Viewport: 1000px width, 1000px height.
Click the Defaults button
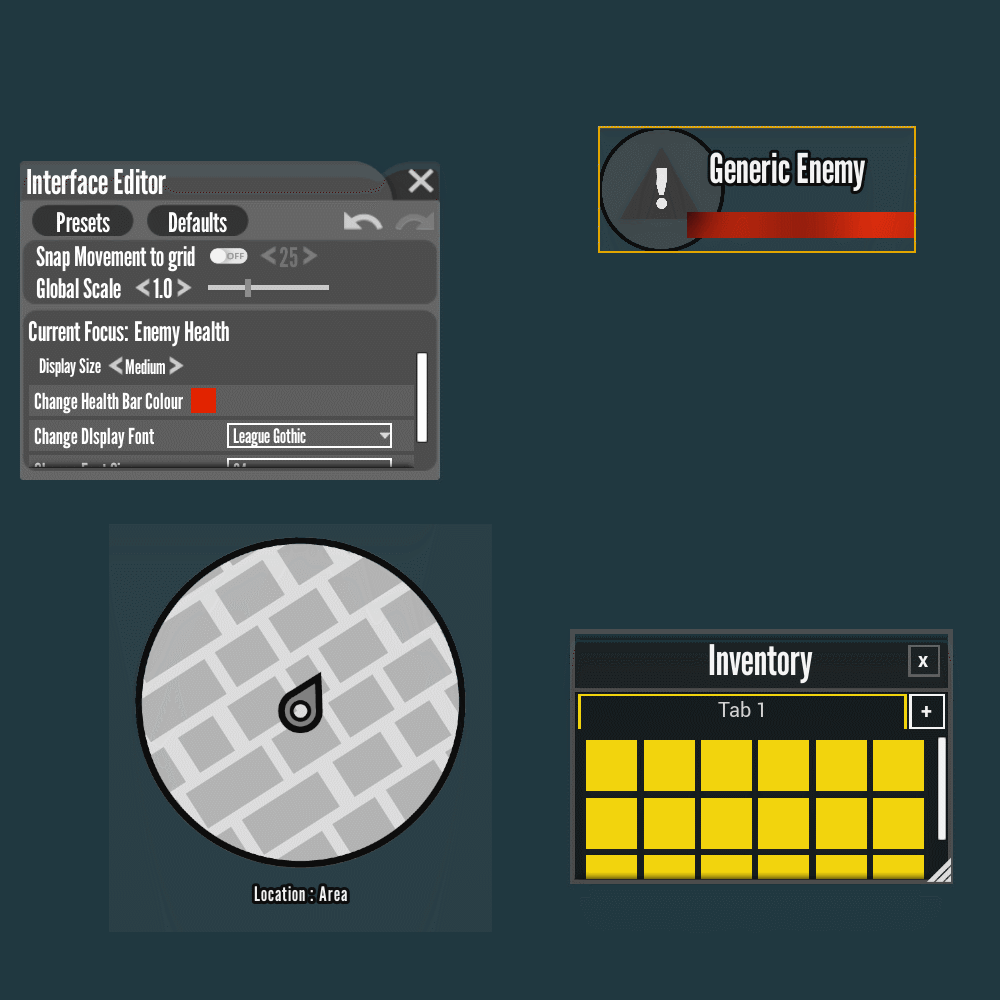[x=197, y=222]
